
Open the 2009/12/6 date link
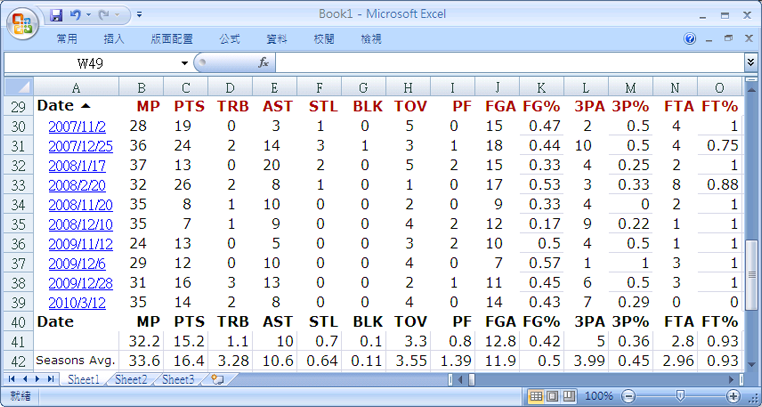pos(77,264)
